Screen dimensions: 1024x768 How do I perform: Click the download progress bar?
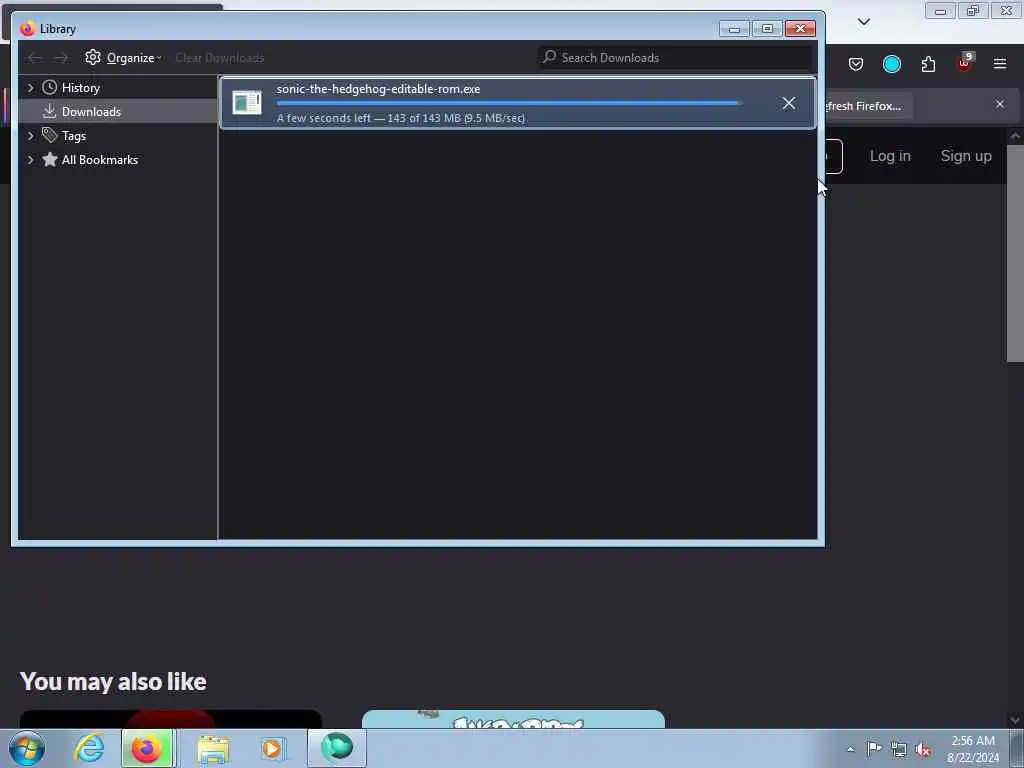click(509, 103)
